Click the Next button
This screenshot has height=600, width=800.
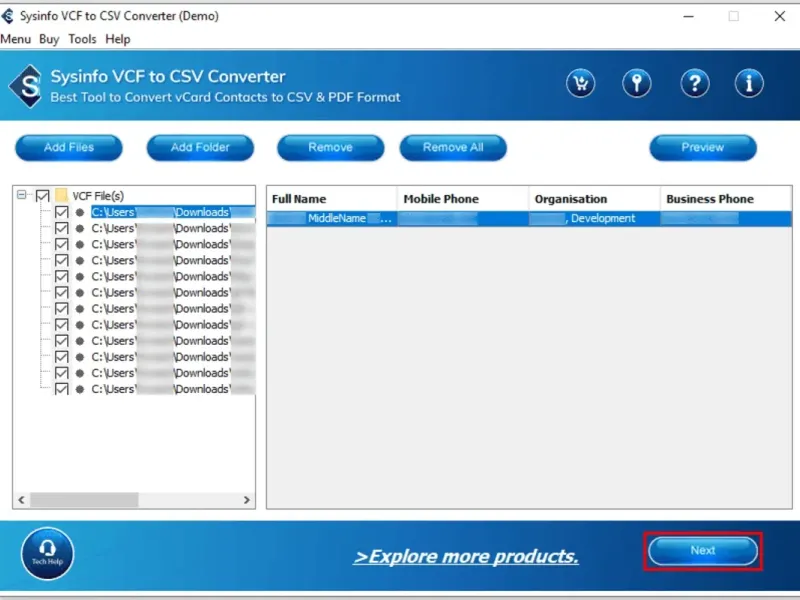pos(703,551)
